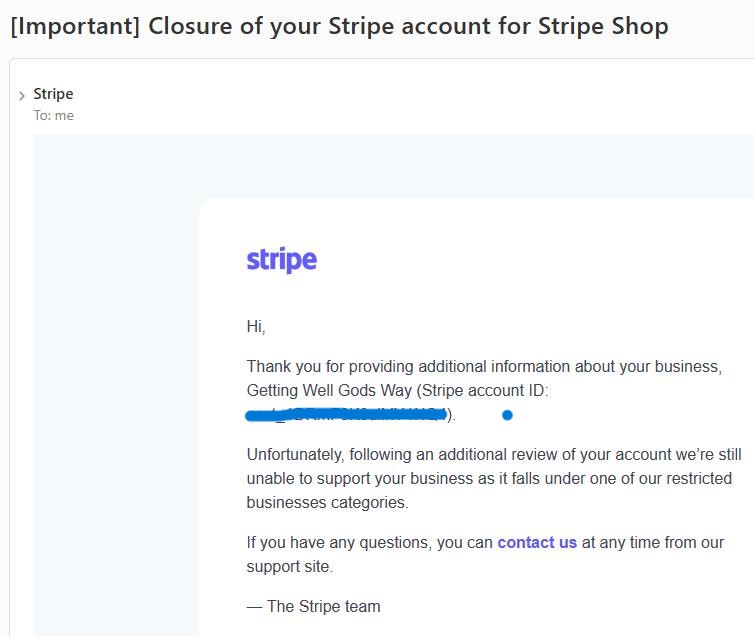This screenshot has width=754, height=636.
Task: Click the Stripe sender name
Action: (x=53, y=94)
